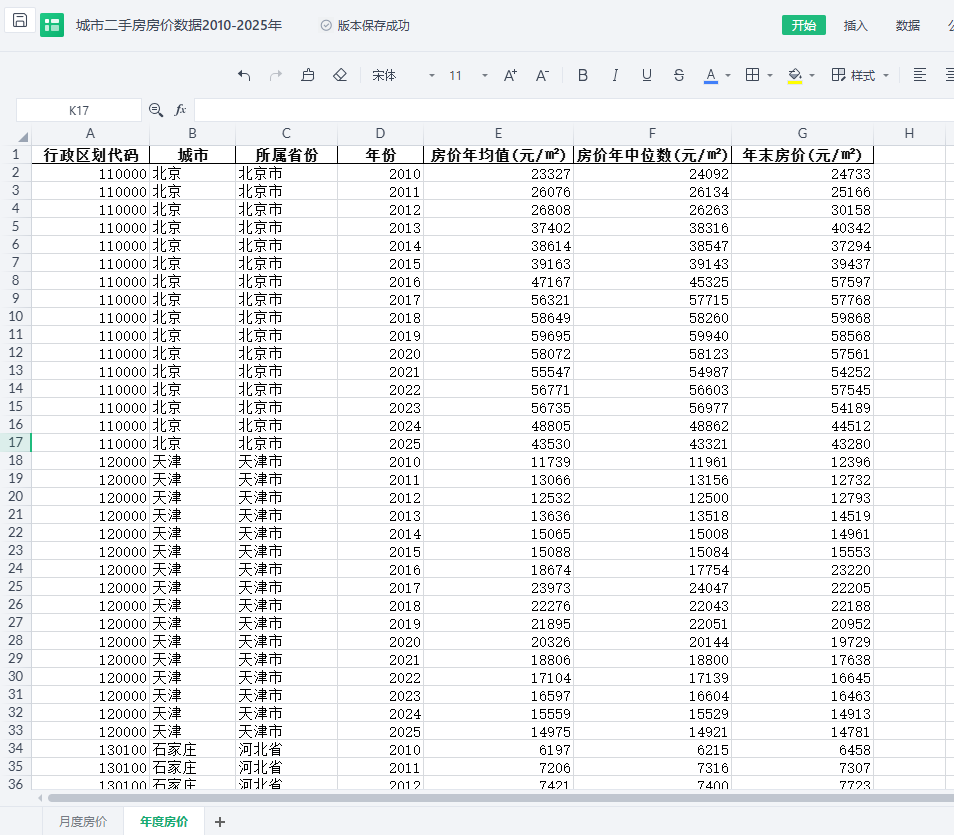Click the zoom magnifier icon beside name box
Image resolution: width=954 pixels, height=835 pixels.
coord(156,110)
